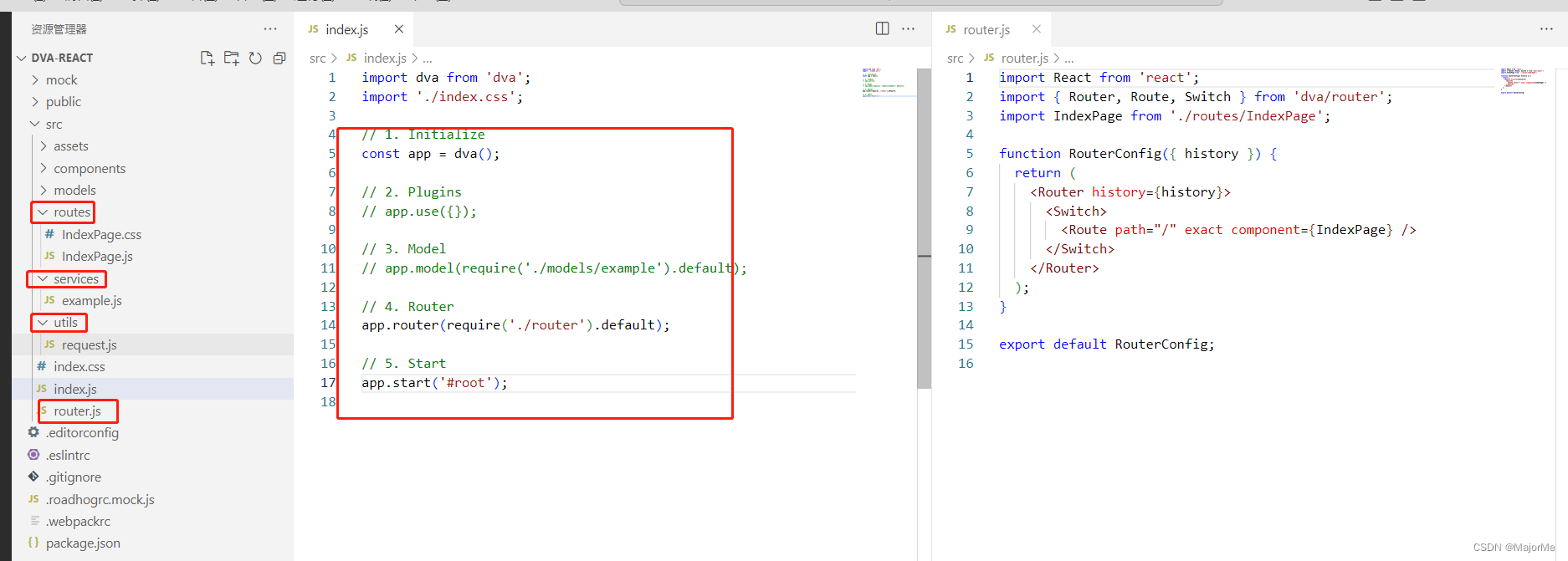Screen dimensions: 1568x561
Task: Click the New Folder icon in explorer header
Action: pos(231,58)
